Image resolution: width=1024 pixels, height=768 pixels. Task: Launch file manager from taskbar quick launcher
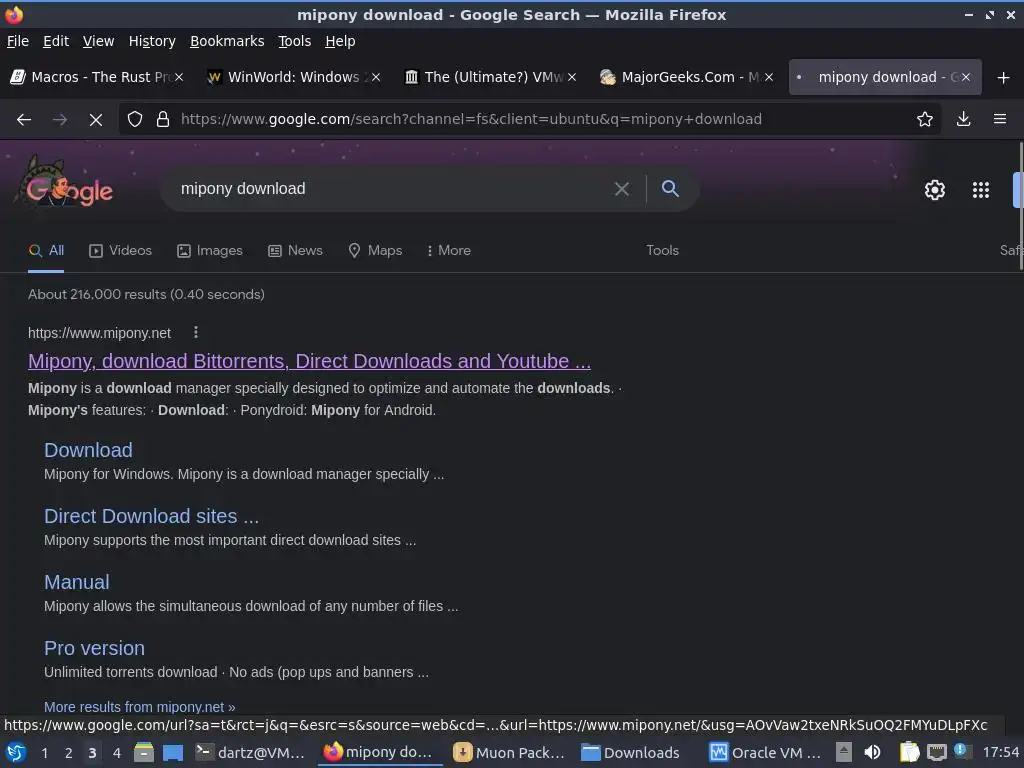coord(143,752)
